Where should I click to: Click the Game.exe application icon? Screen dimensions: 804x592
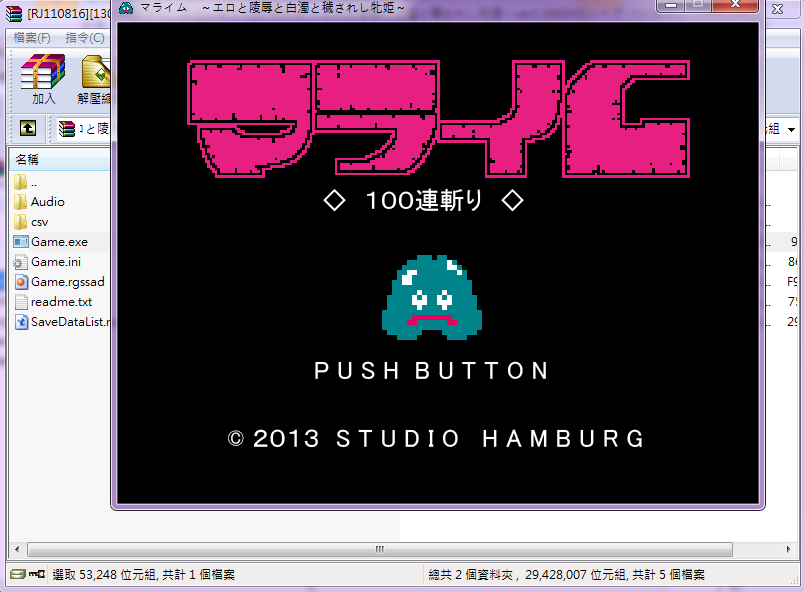pos(21,242)
